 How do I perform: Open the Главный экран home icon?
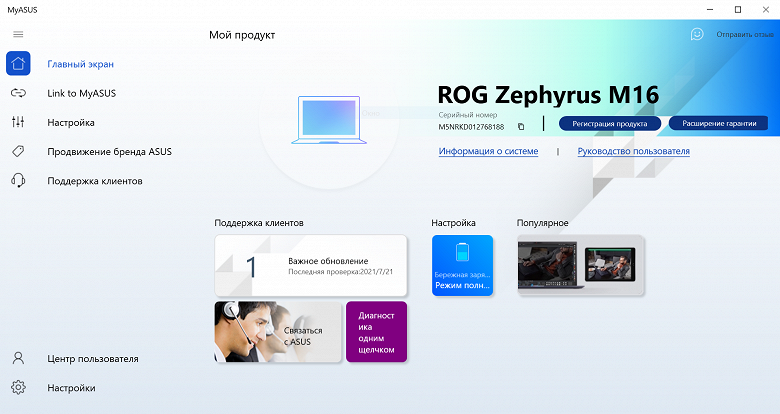point(18,64)
